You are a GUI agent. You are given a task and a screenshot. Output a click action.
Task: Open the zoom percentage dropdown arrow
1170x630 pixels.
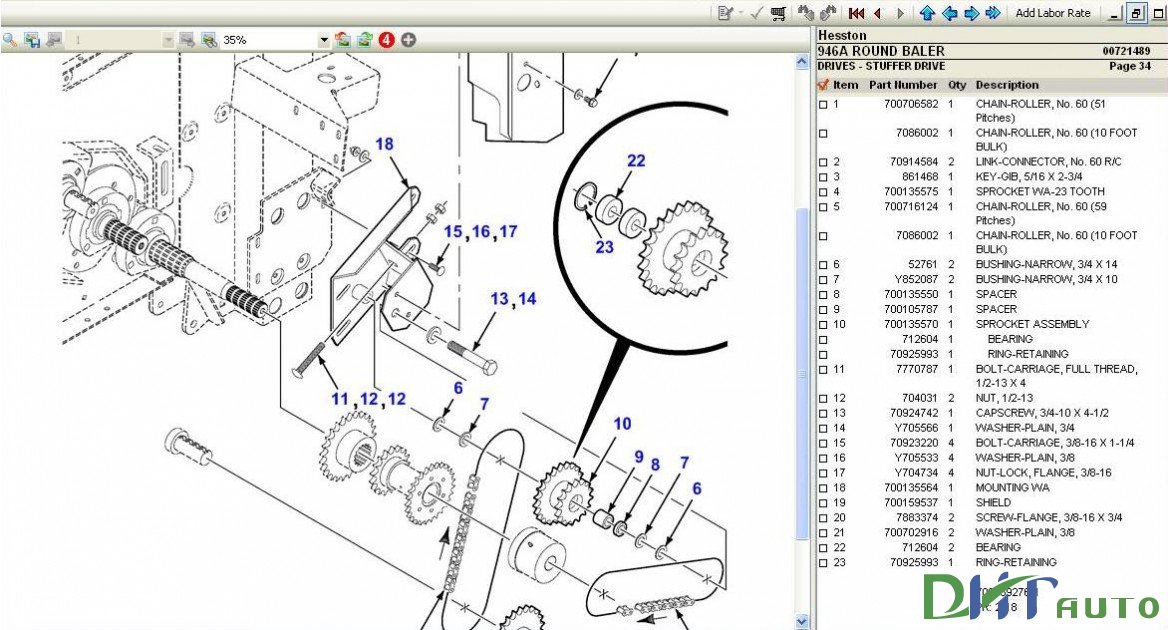323,40
